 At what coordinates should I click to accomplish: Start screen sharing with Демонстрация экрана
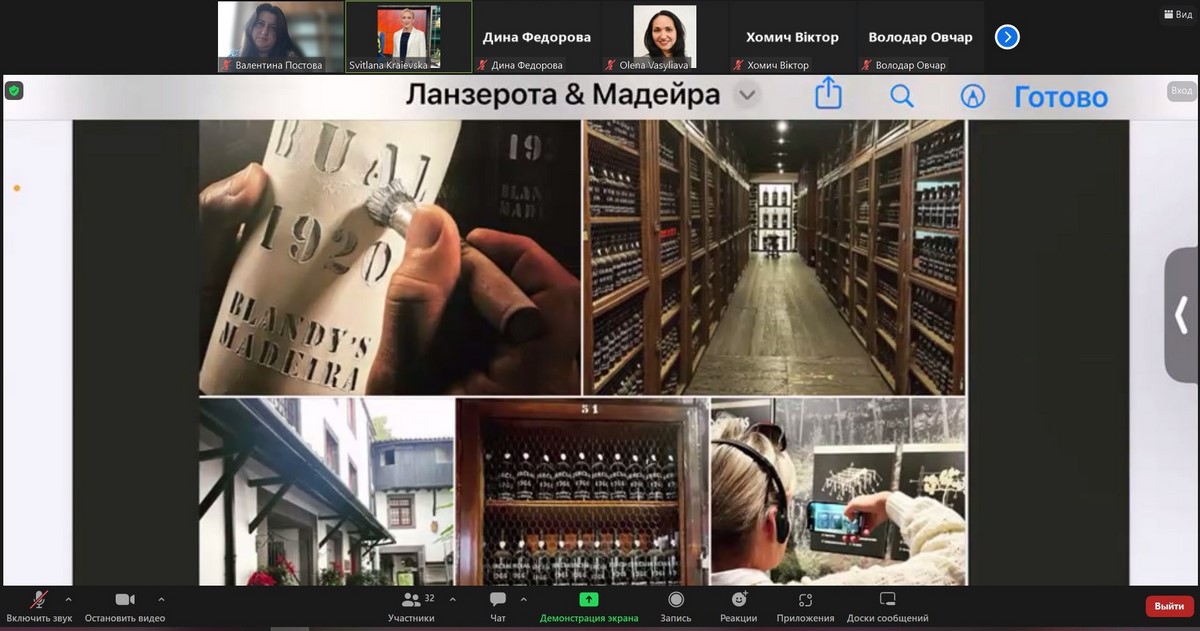point(589,606)
